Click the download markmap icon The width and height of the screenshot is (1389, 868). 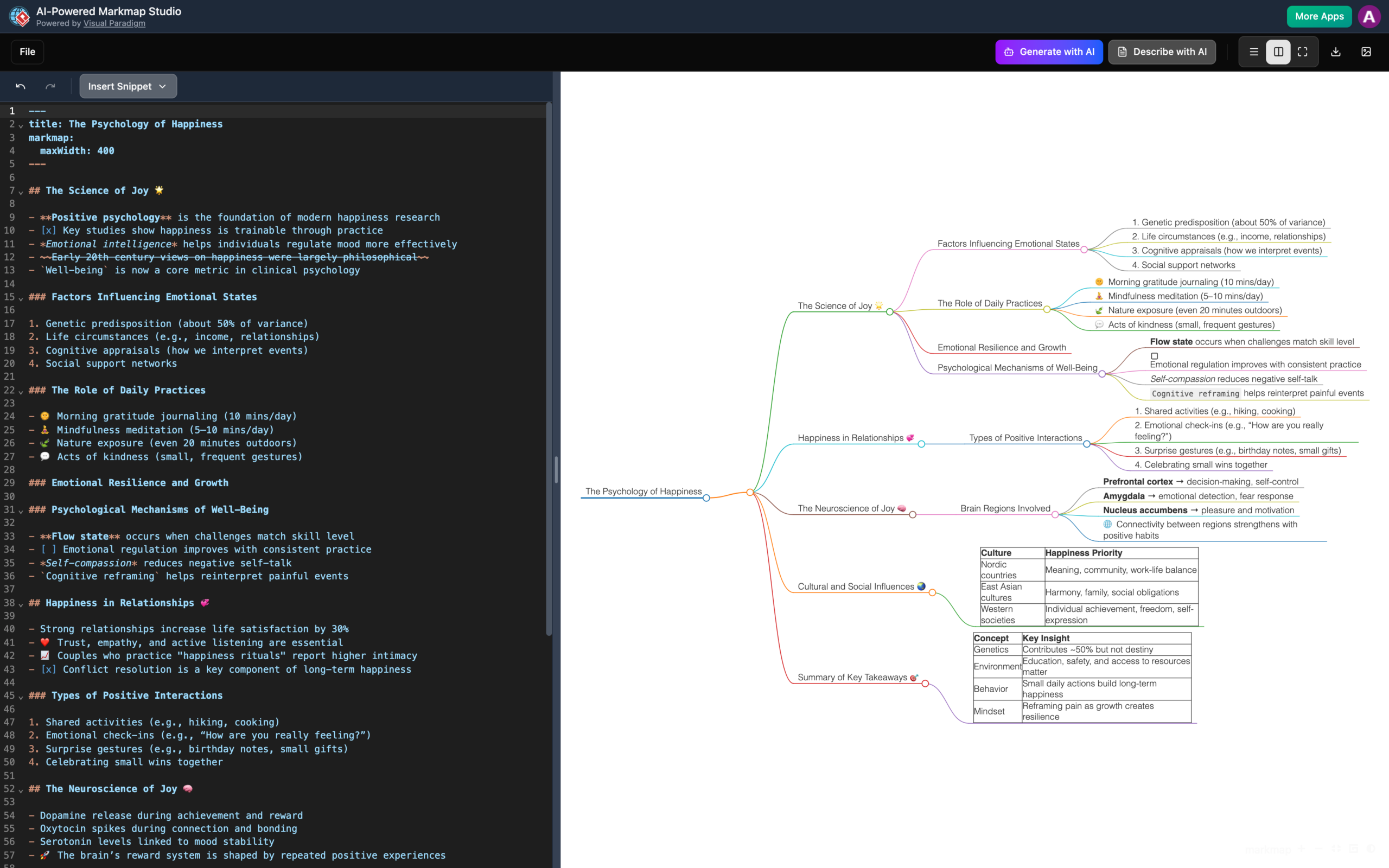1336,52
